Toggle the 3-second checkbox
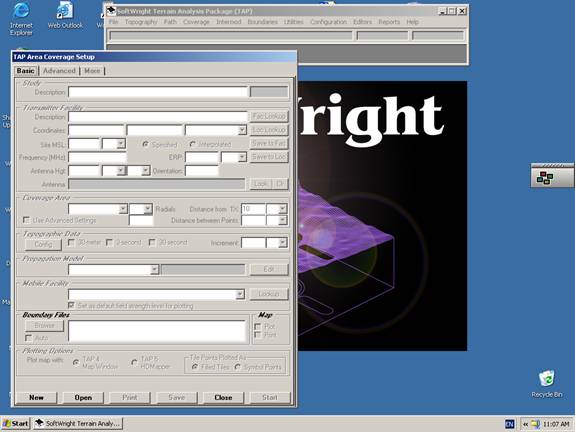 pyautogui.click(x=109, y=243)
